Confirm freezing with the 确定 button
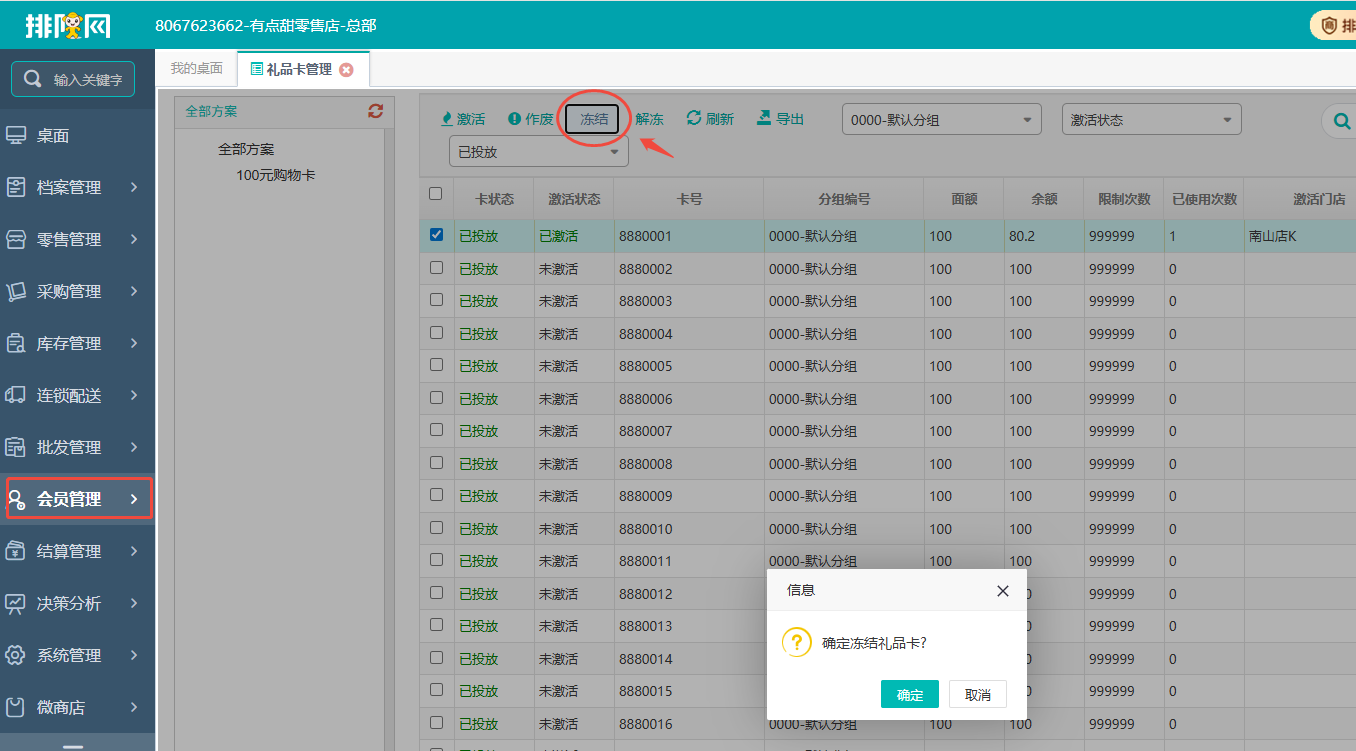The width and height of the screenshot is (1356, 751). (x=909, y=695)
